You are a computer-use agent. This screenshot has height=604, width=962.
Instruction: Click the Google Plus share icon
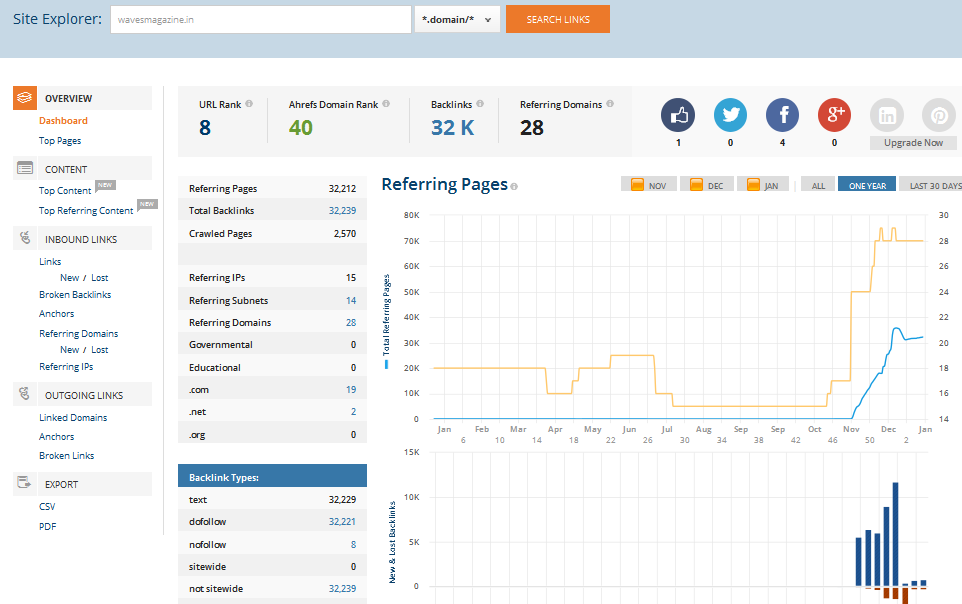pyautogui.click(x=834, y=115)
